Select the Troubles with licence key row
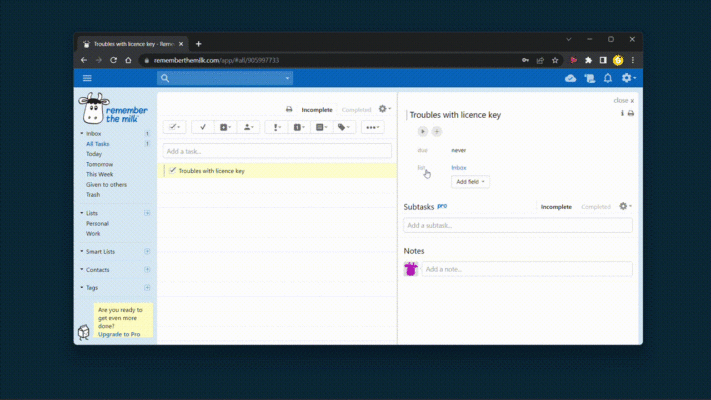 point(277,171)
